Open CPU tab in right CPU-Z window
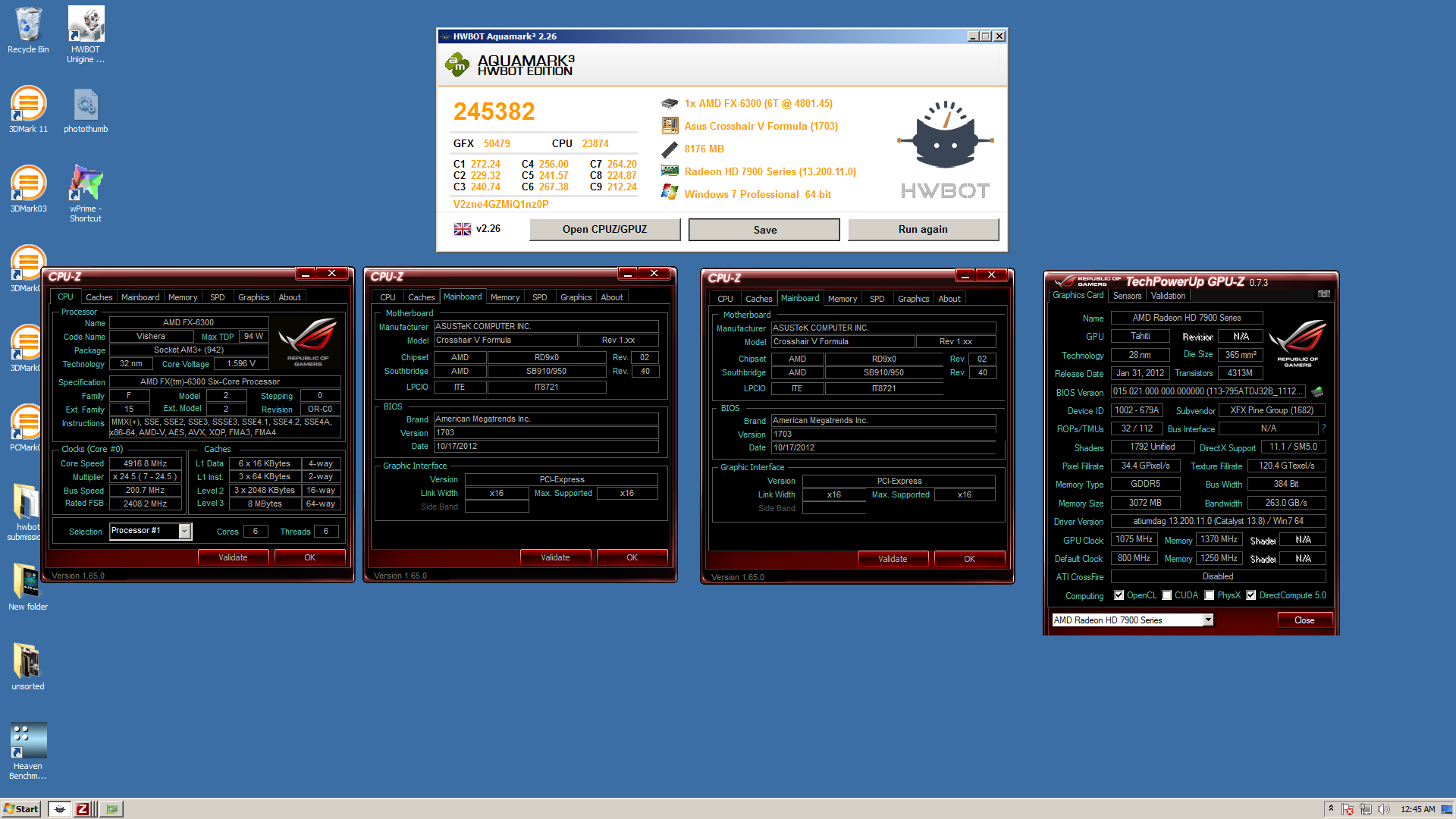Viewport: 1456px width, 819px height. (725, 299)
